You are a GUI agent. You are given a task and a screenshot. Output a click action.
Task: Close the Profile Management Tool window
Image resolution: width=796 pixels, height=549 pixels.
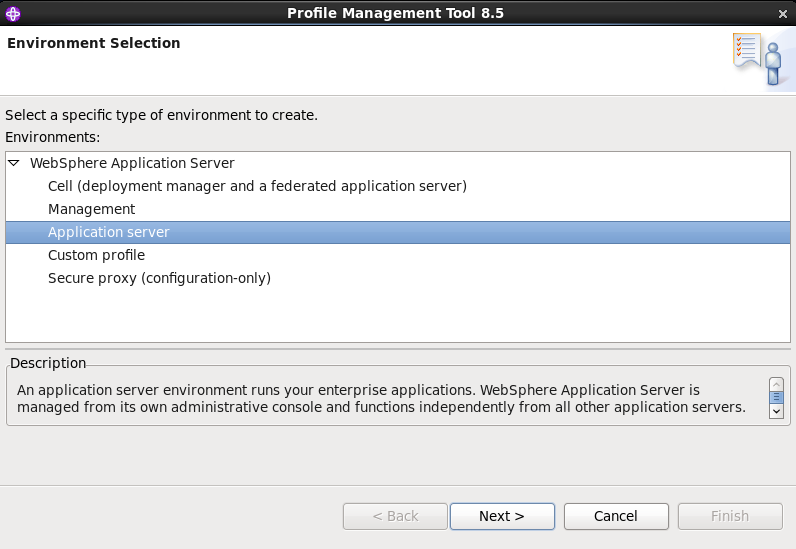[782, 14]
